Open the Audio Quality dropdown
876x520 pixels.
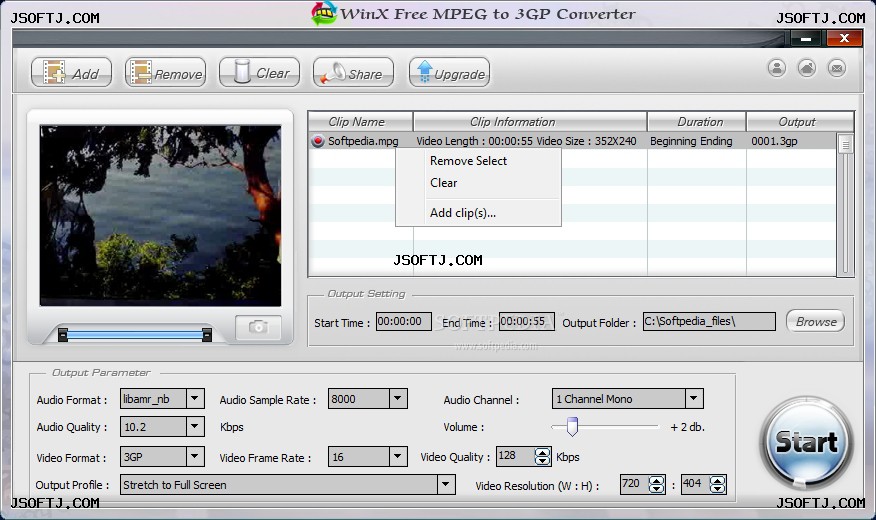pos(194,427)
